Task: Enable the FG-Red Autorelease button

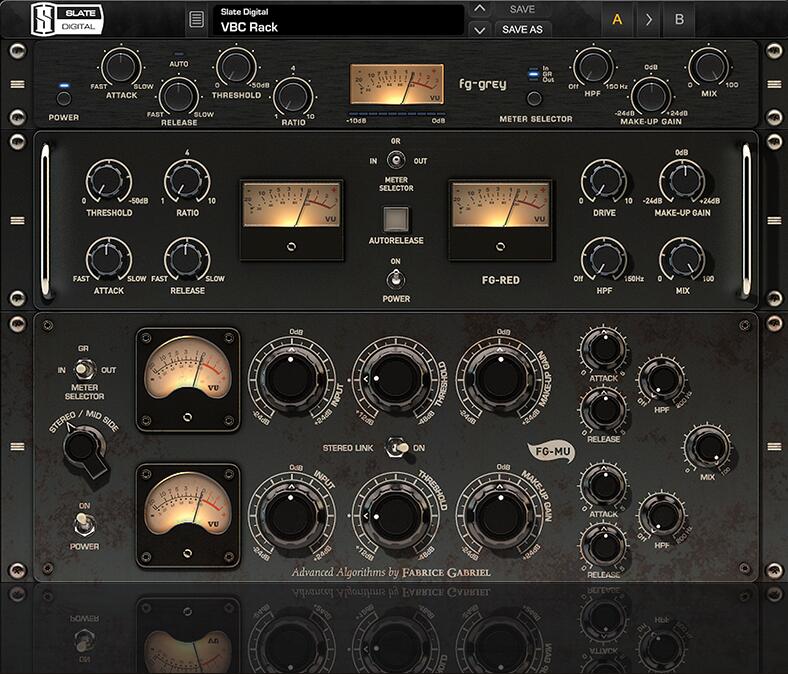Action: (396, 218)
